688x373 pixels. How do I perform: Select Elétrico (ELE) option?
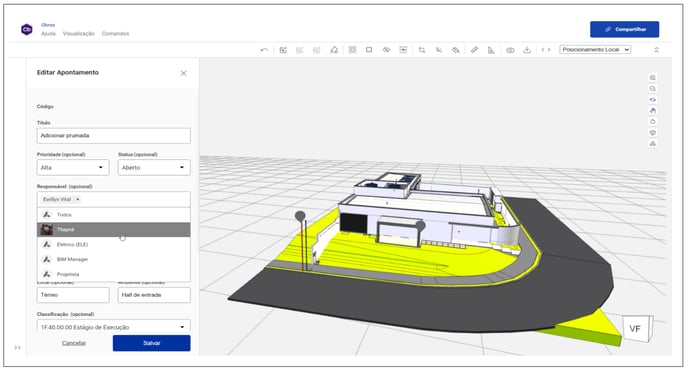pos(114,244)
